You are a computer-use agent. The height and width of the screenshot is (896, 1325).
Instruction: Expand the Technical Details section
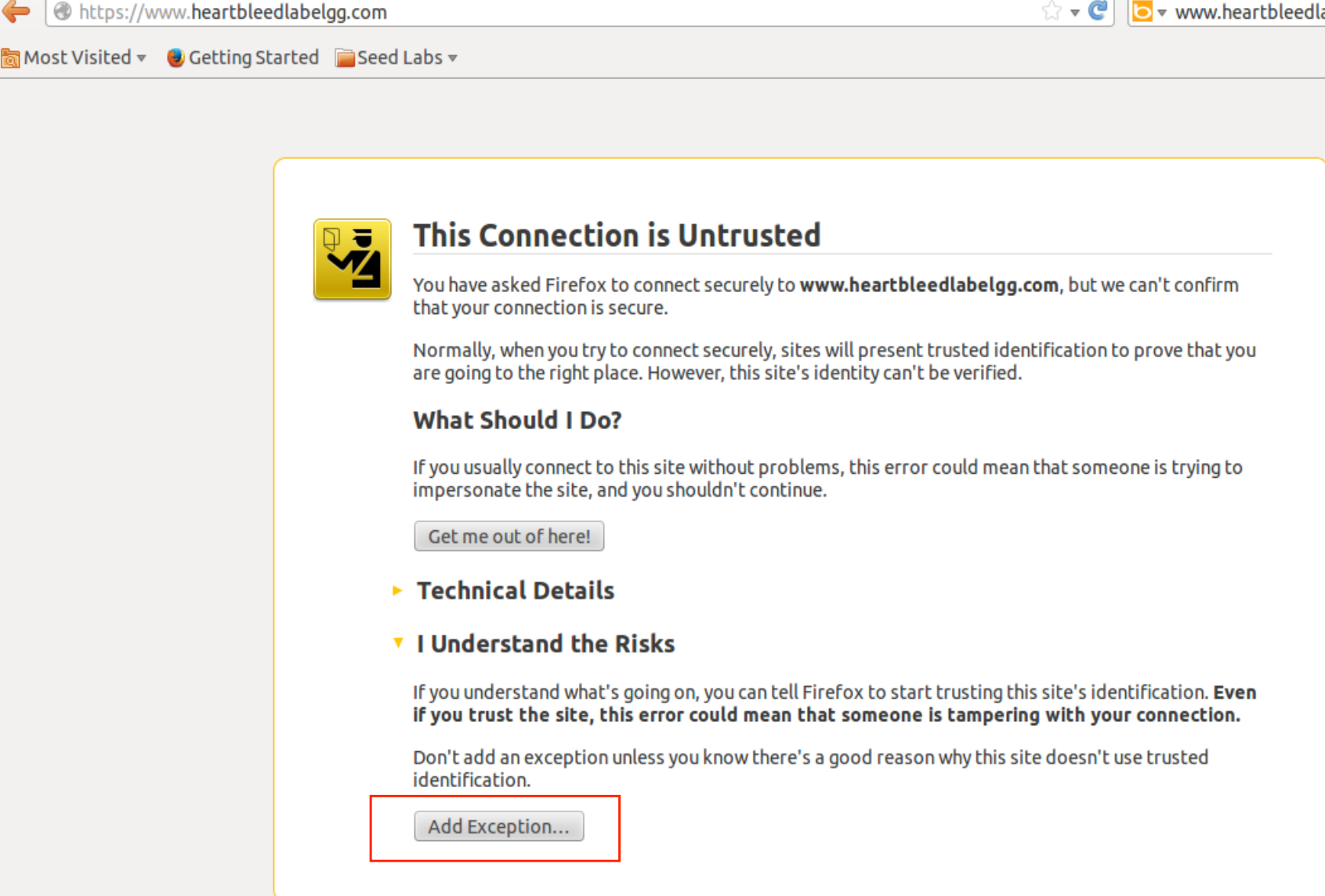(x=397, y=591)
